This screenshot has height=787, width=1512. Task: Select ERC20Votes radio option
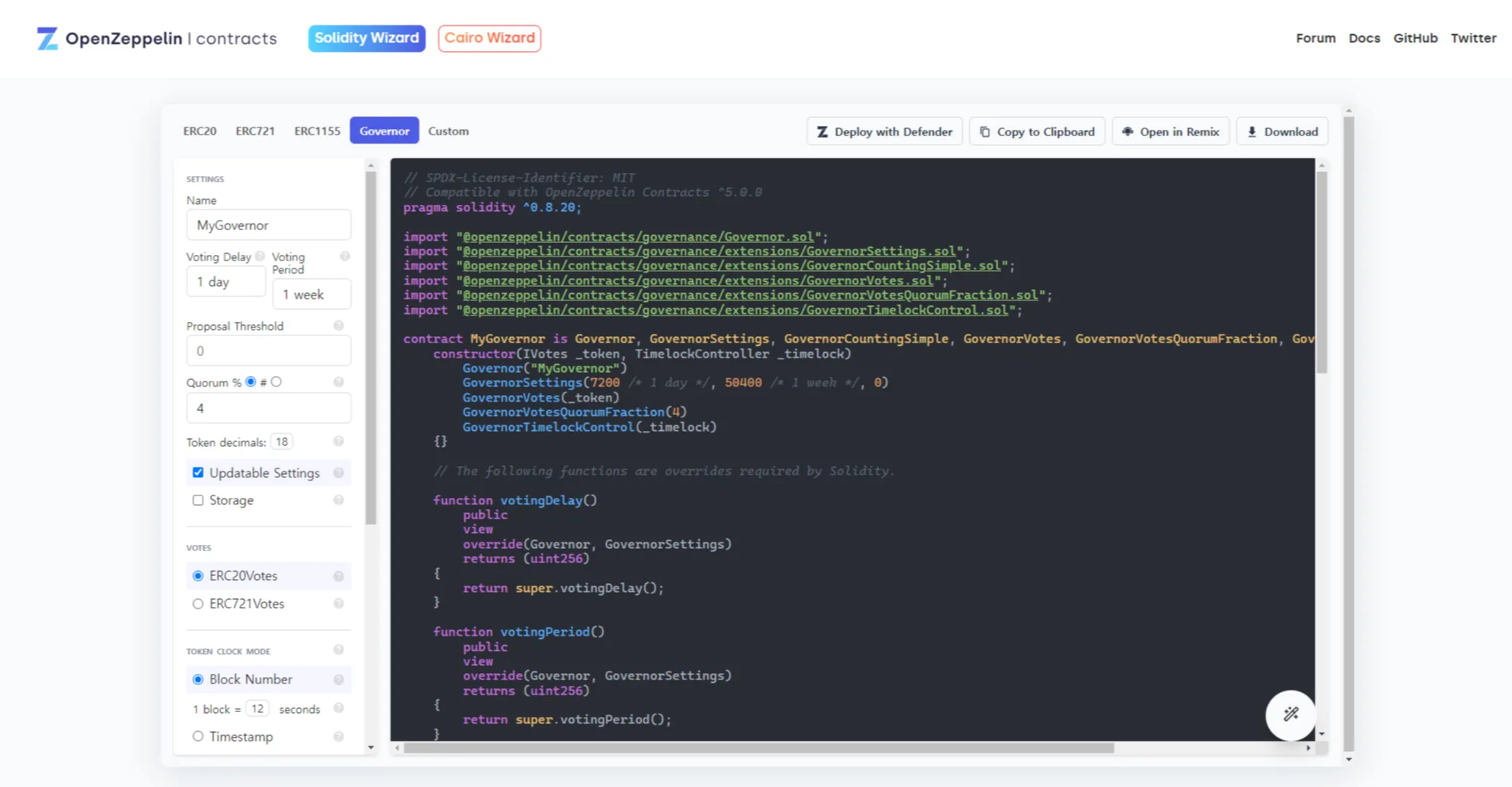198,576
